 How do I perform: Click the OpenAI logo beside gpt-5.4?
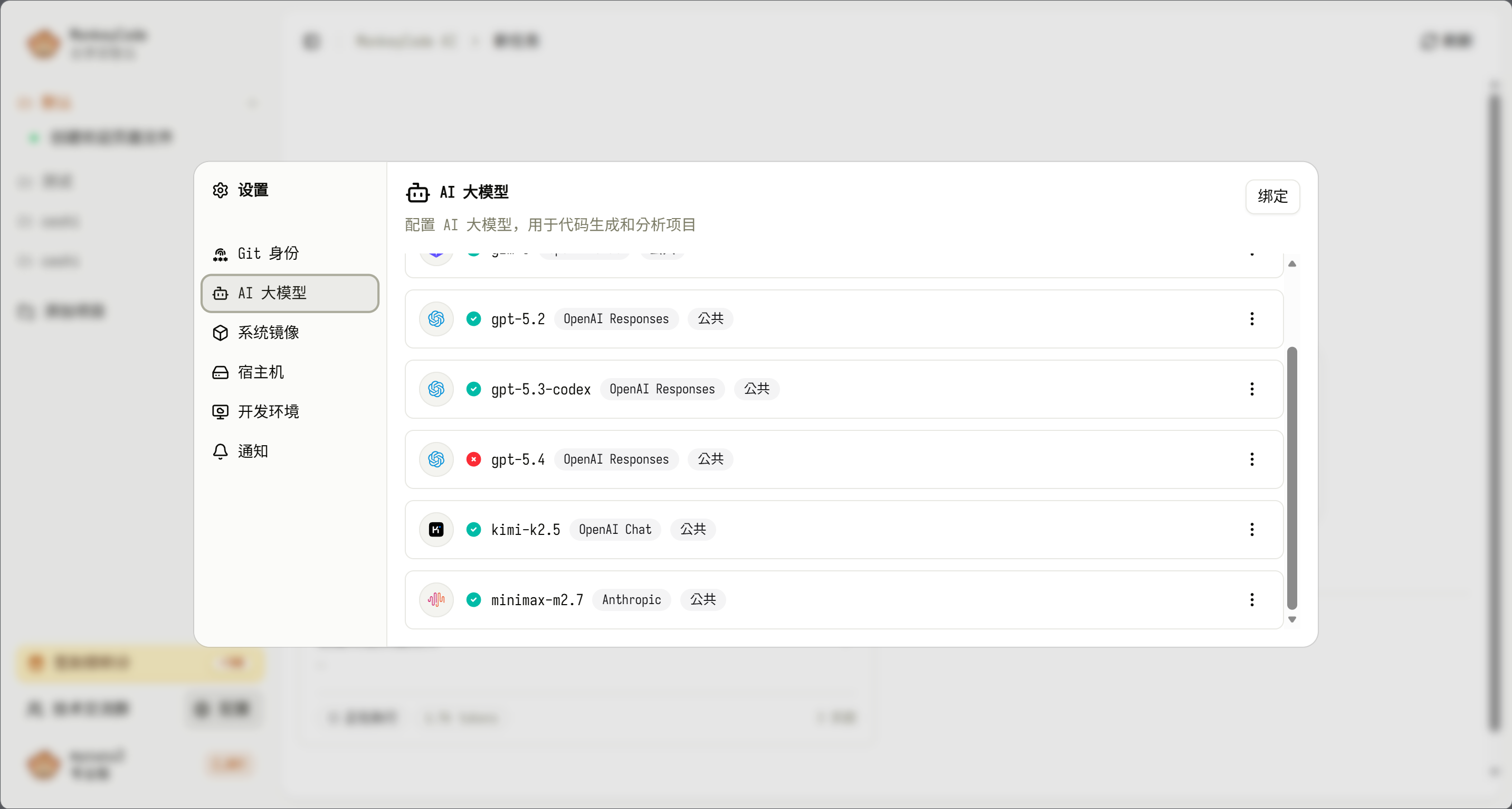click(436, 459)
